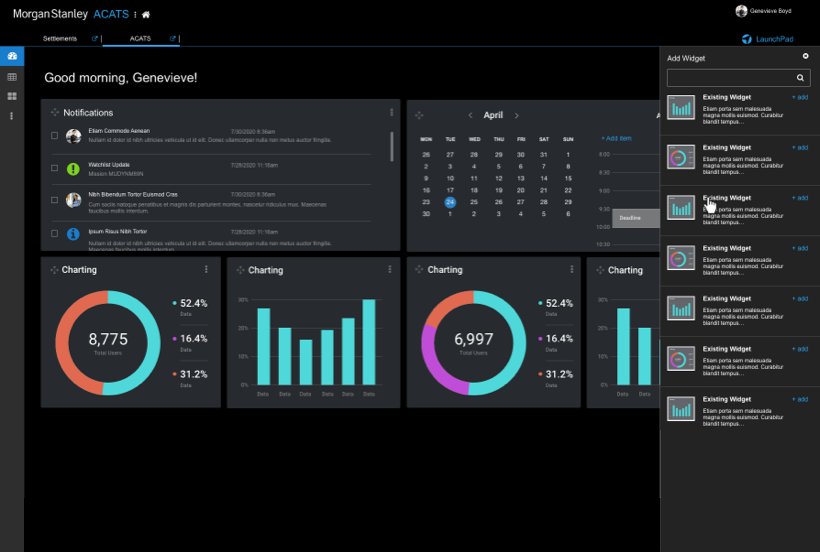Go to next month after April

pos(517,115)
